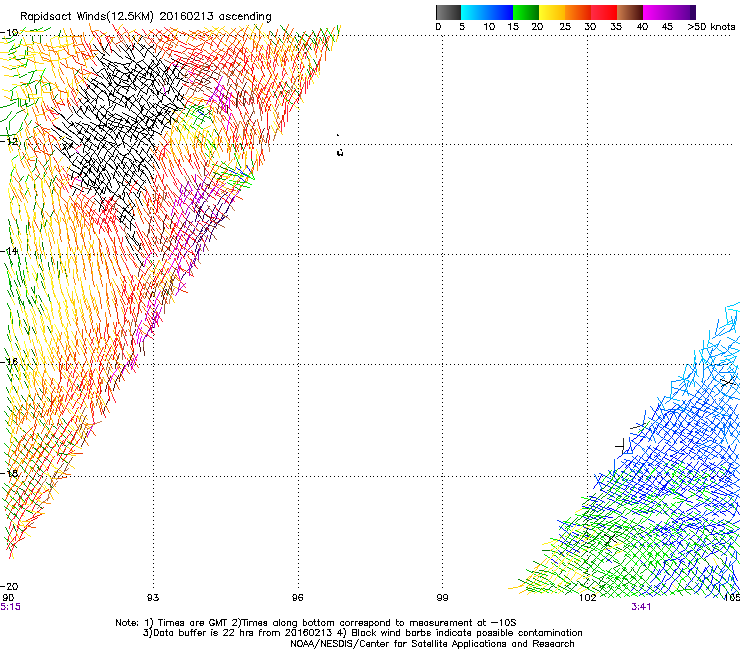Click the '-14' latitude axis label
Viewport: 740px width, 650px height.
(9, 251)
